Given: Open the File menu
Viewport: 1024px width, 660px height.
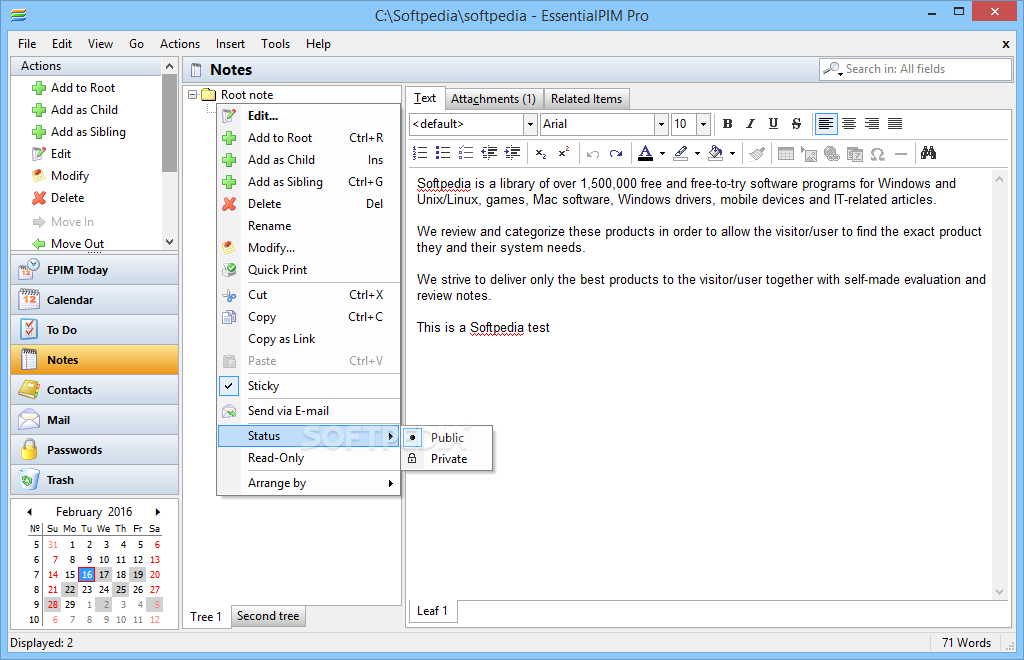Looking at the screenshot, I should click(x=27, y=44).
